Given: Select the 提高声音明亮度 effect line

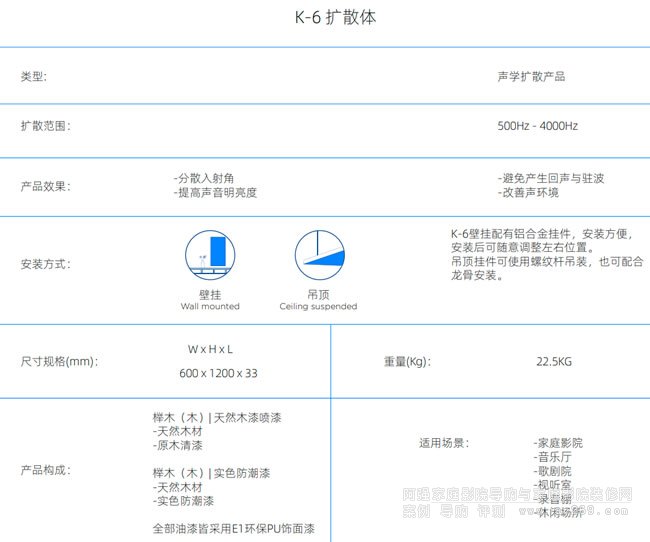Looking at the screenshot, I should point(215,193).
